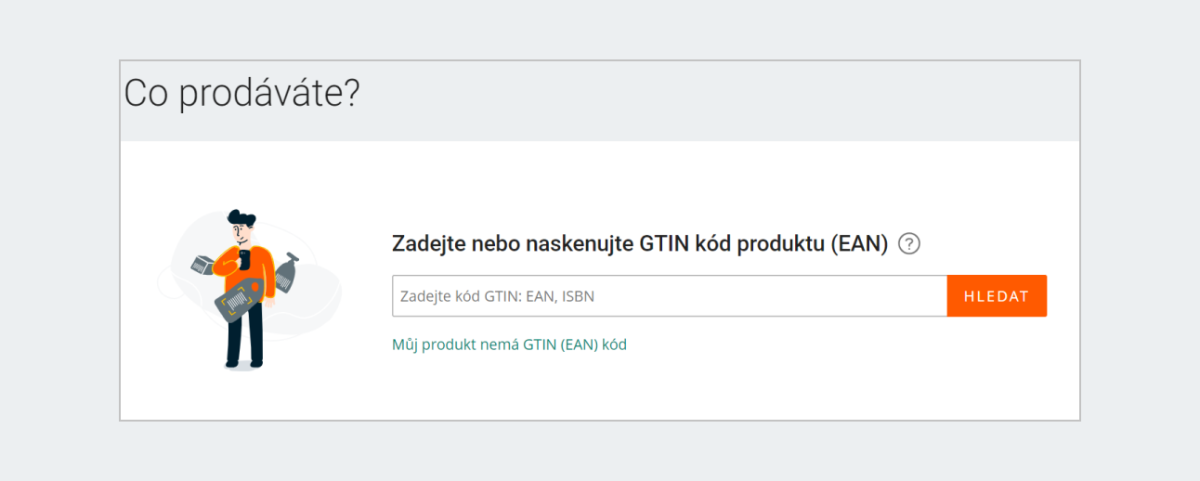Open the 'Můj produkt nemá GTIN (EAN) kód' link

(509, 345)
